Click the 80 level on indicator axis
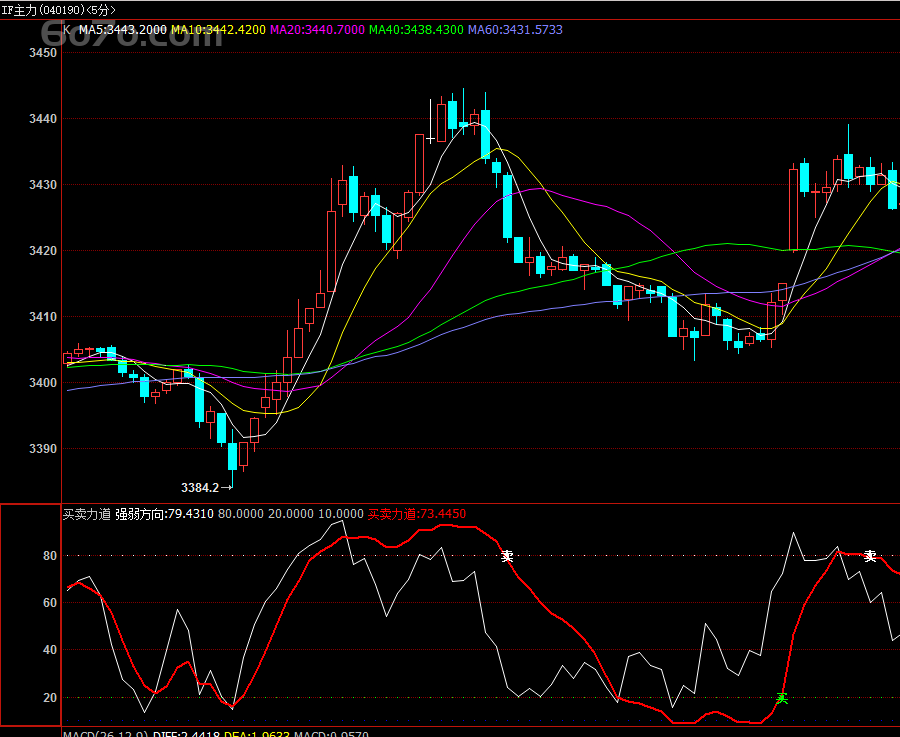900x737 pixels. (48, 556)
